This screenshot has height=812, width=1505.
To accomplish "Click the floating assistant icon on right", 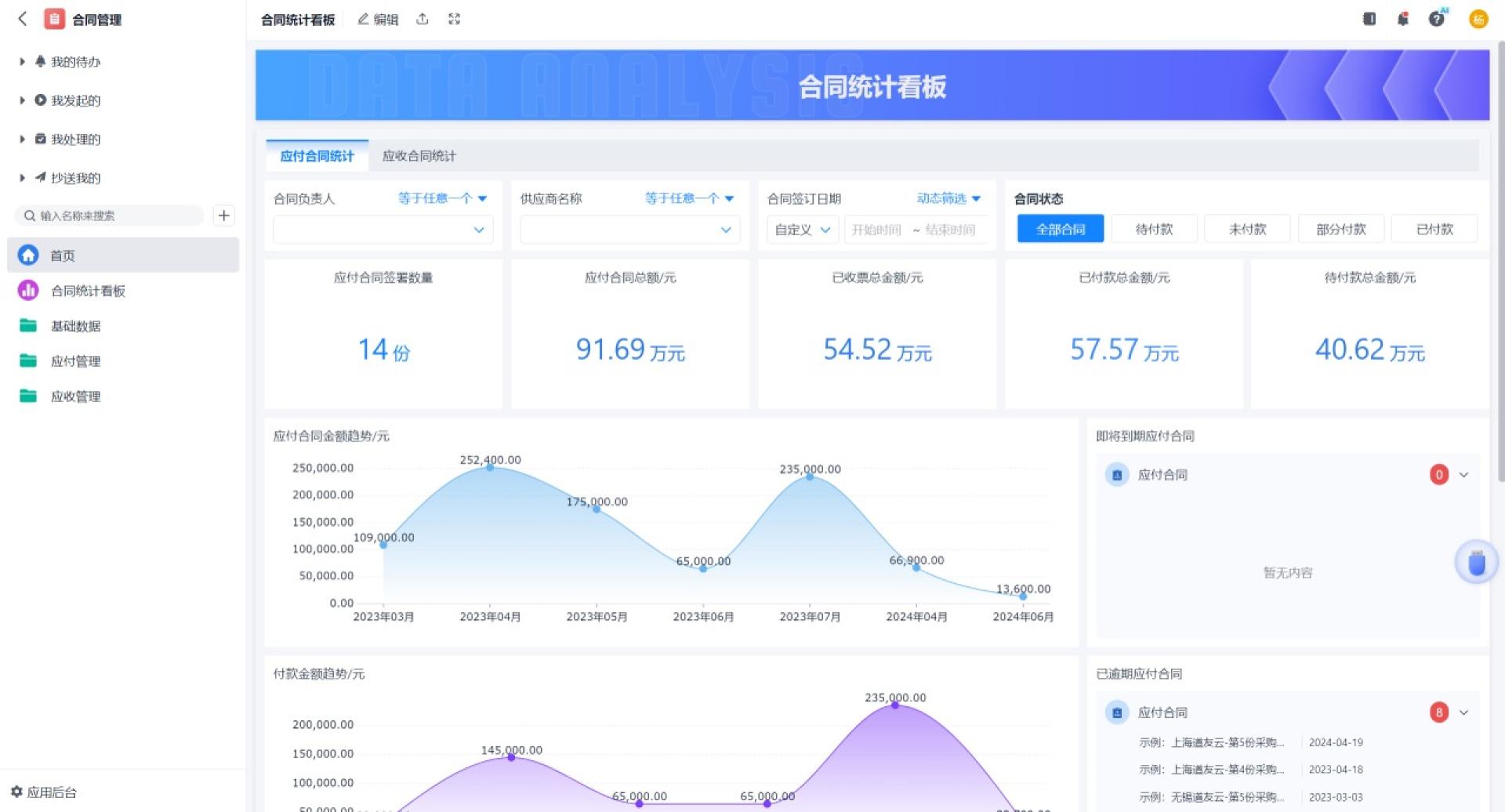I will (1476, 562).
